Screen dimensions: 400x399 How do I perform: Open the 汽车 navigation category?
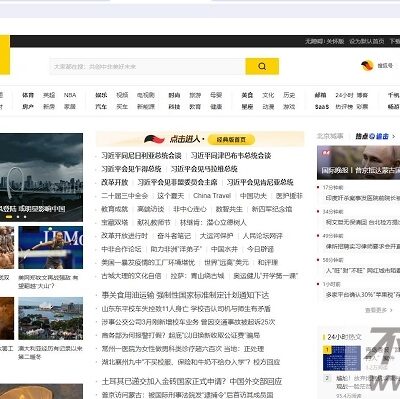point(101,107)
